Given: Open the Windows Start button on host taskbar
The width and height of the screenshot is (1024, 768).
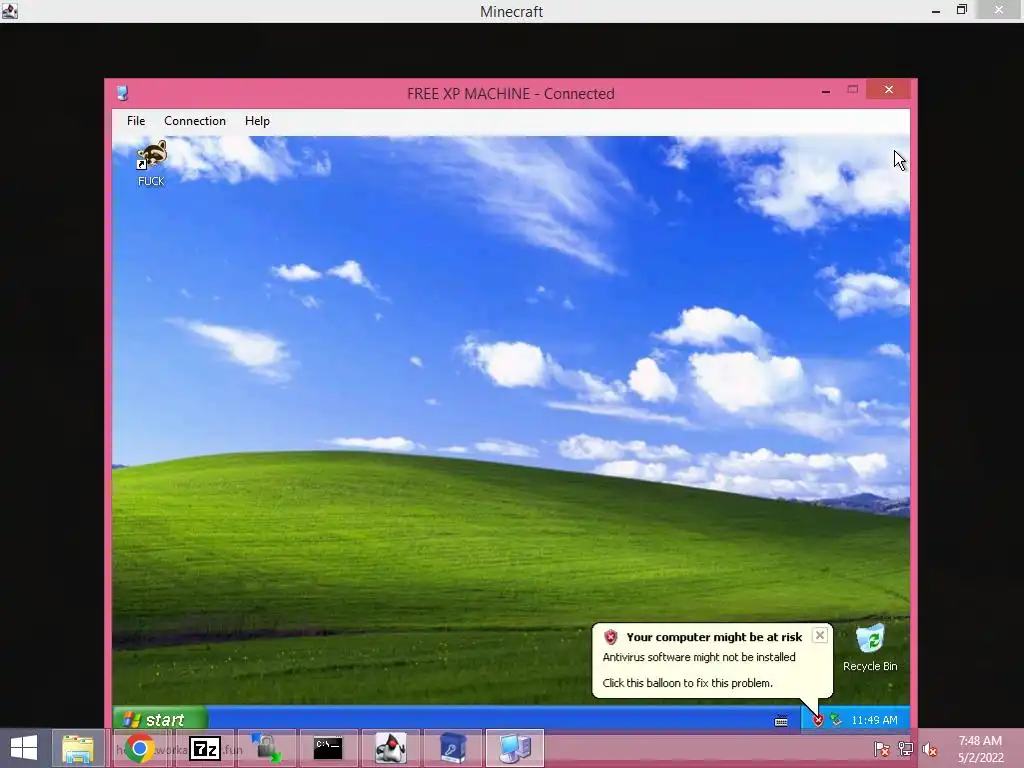Looking at the screenshot, I should [24, 748].
